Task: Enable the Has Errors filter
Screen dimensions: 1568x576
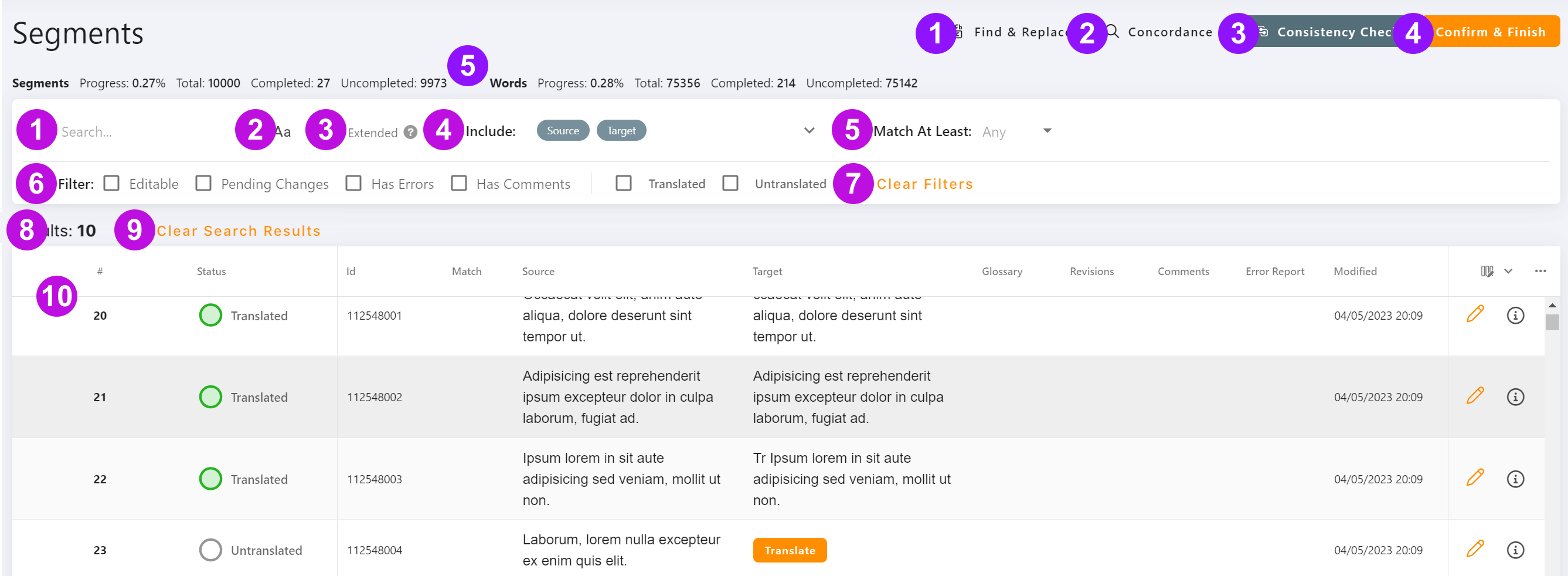Action: click(x=353, y=182)
